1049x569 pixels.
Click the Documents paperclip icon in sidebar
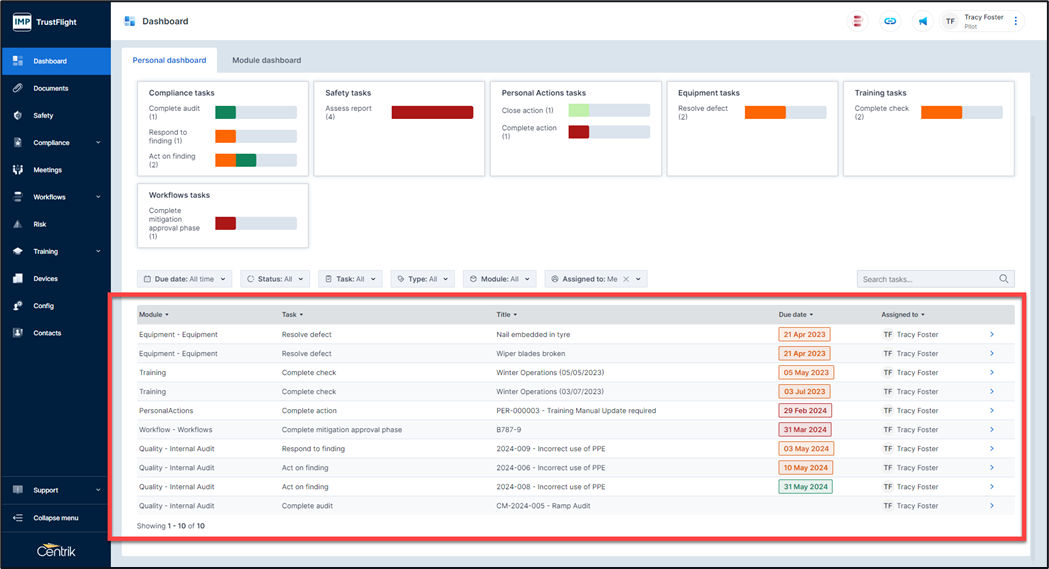18,88
